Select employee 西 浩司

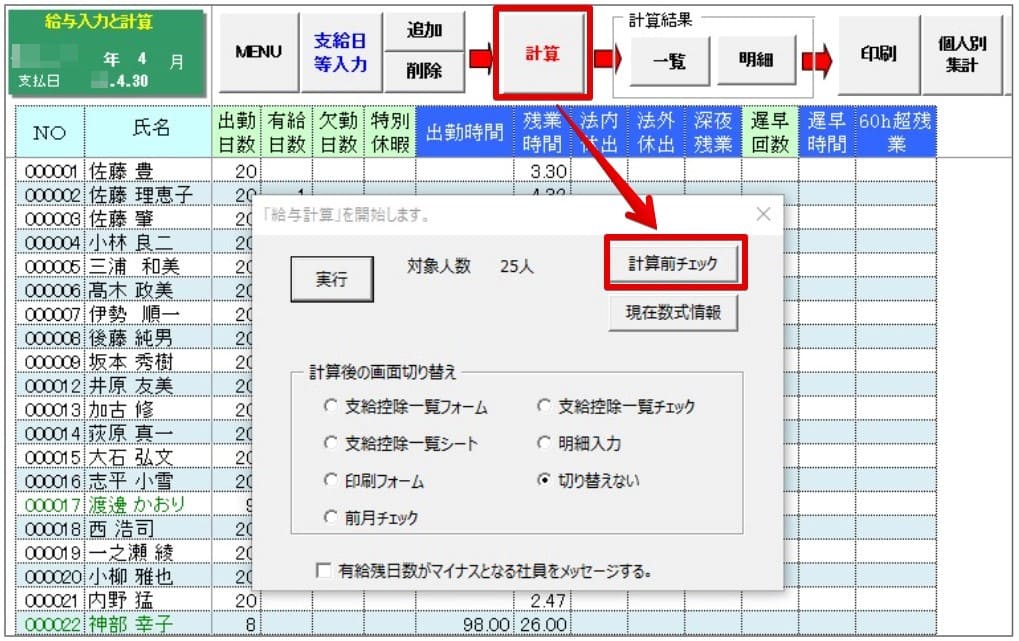[122, 529]
